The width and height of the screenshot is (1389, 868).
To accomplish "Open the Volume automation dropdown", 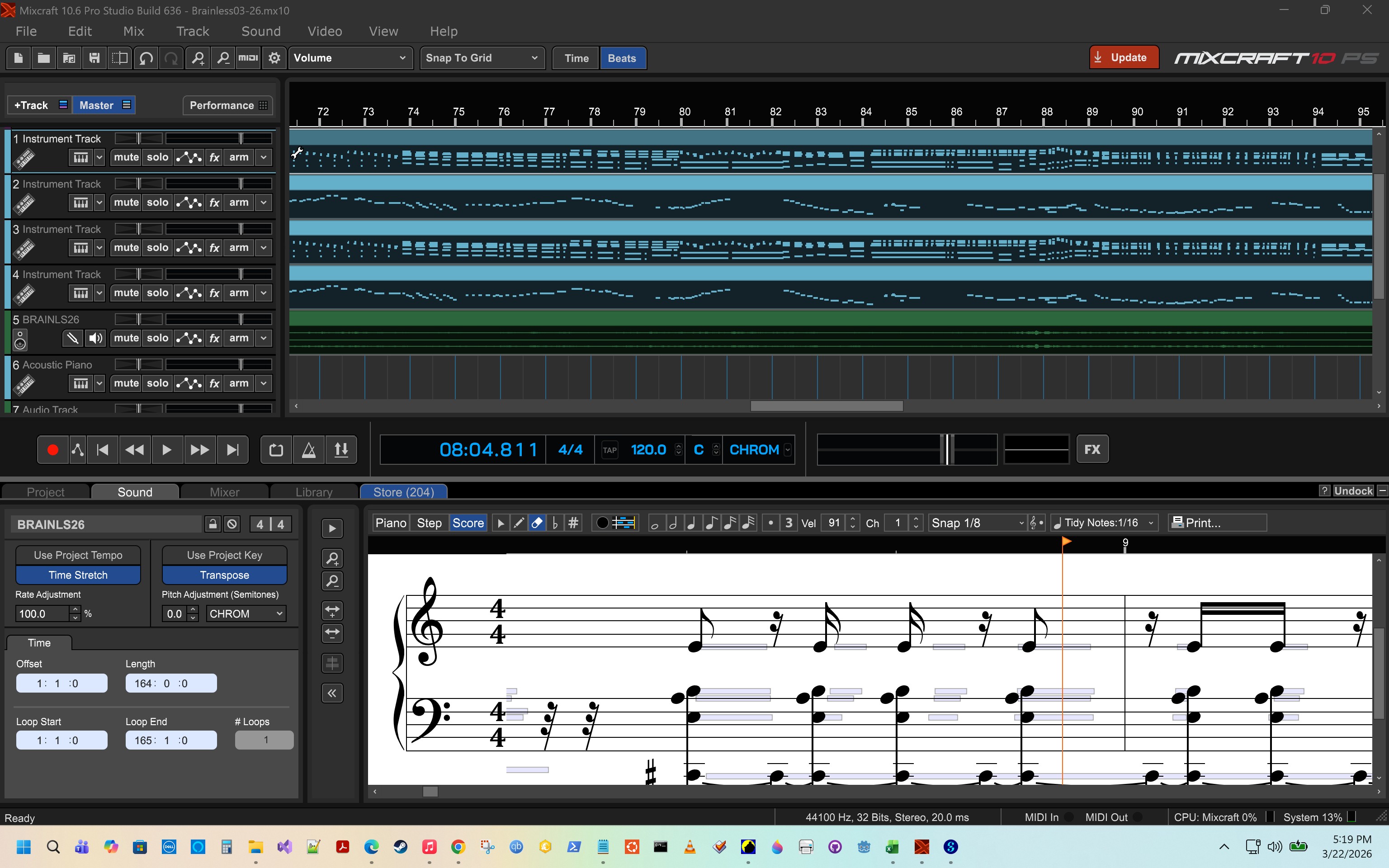I will (x=349, y=58).
